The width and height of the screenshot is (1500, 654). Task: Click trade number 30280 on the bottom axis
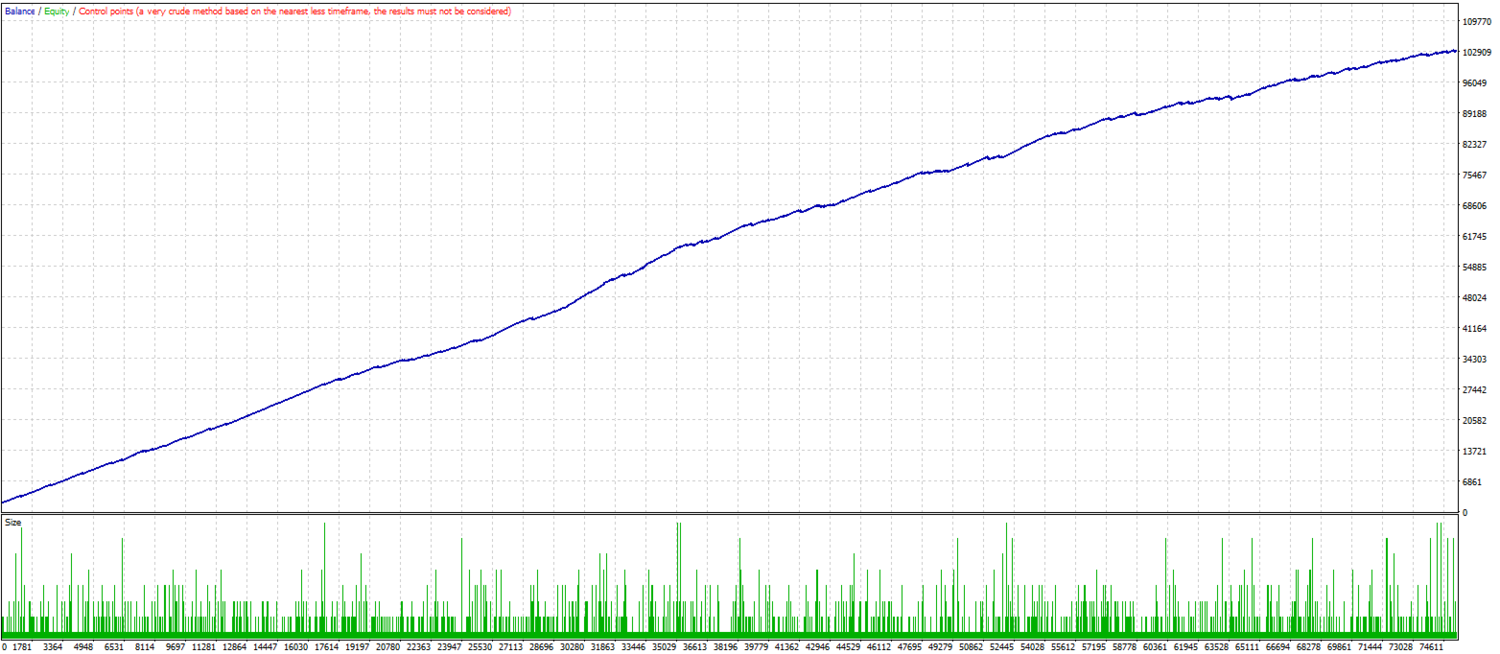572,647
